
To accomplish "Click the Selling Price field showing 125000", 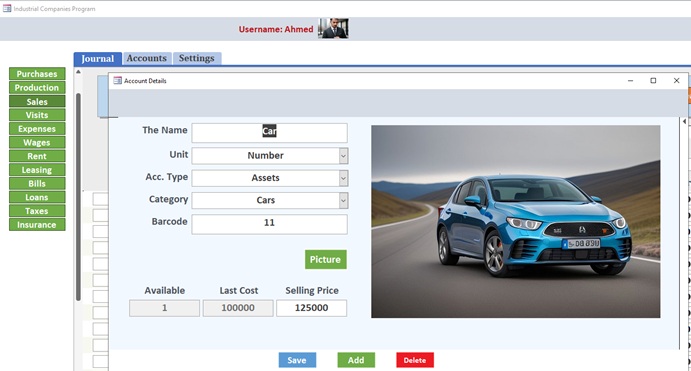I will pos(311,308).
